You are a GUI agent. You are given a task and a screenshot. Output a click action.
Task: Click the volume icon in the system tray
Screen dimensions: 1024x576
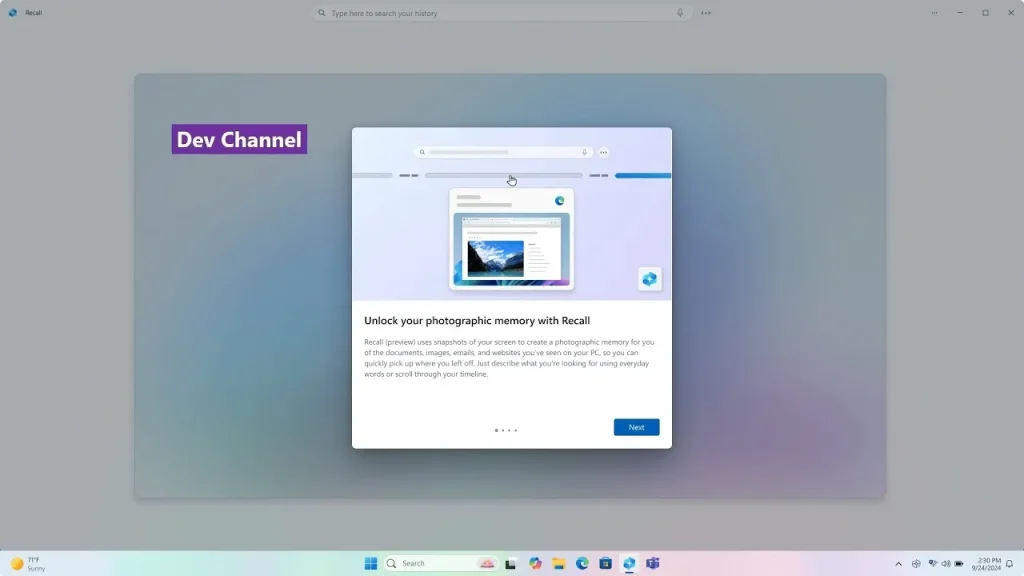(x=946, y=564)
